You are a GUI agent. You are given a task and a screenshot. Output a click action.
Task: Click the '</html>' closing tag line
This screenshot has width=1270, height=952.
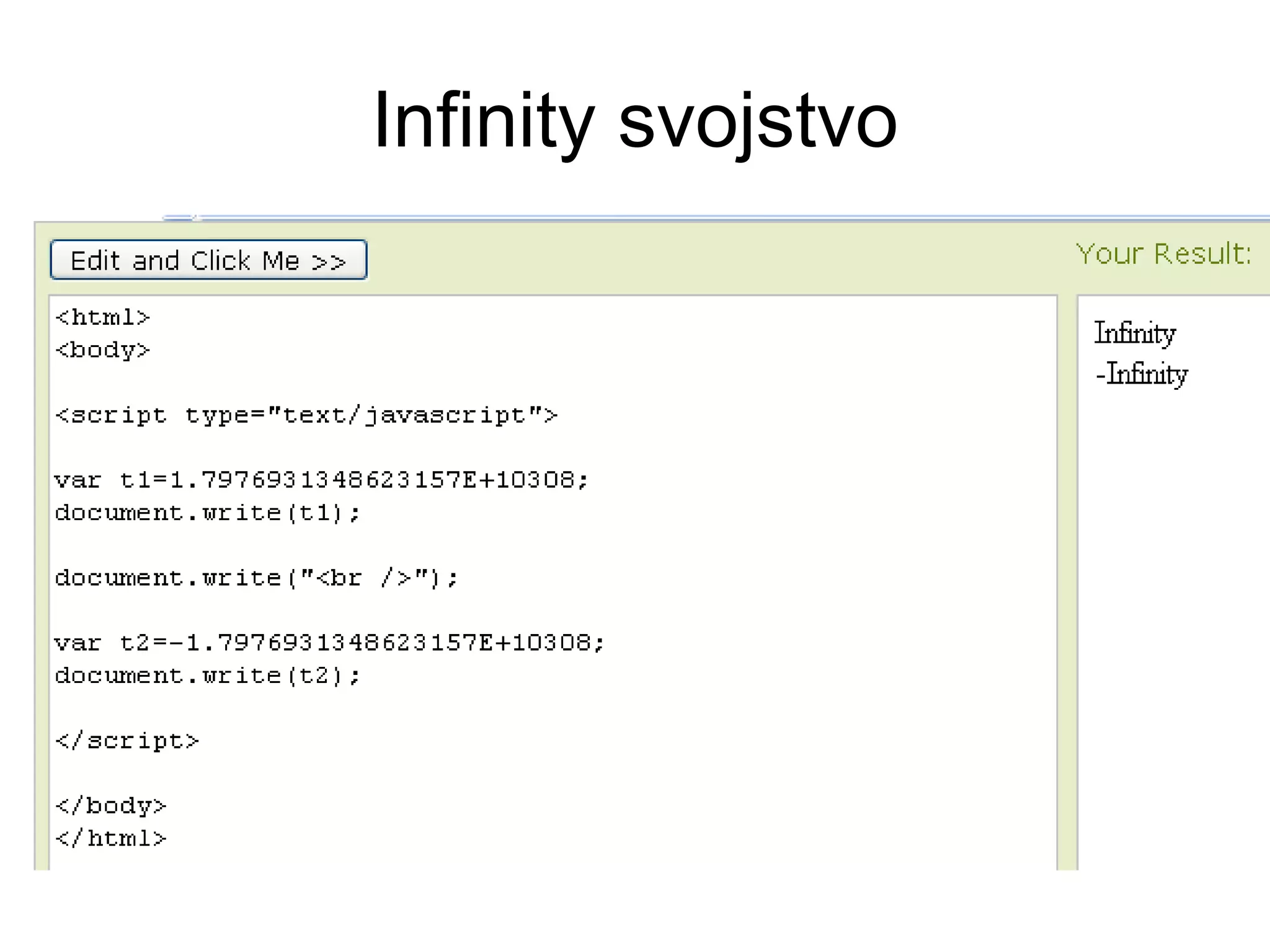pyautogui.click(x=111, y=838)
